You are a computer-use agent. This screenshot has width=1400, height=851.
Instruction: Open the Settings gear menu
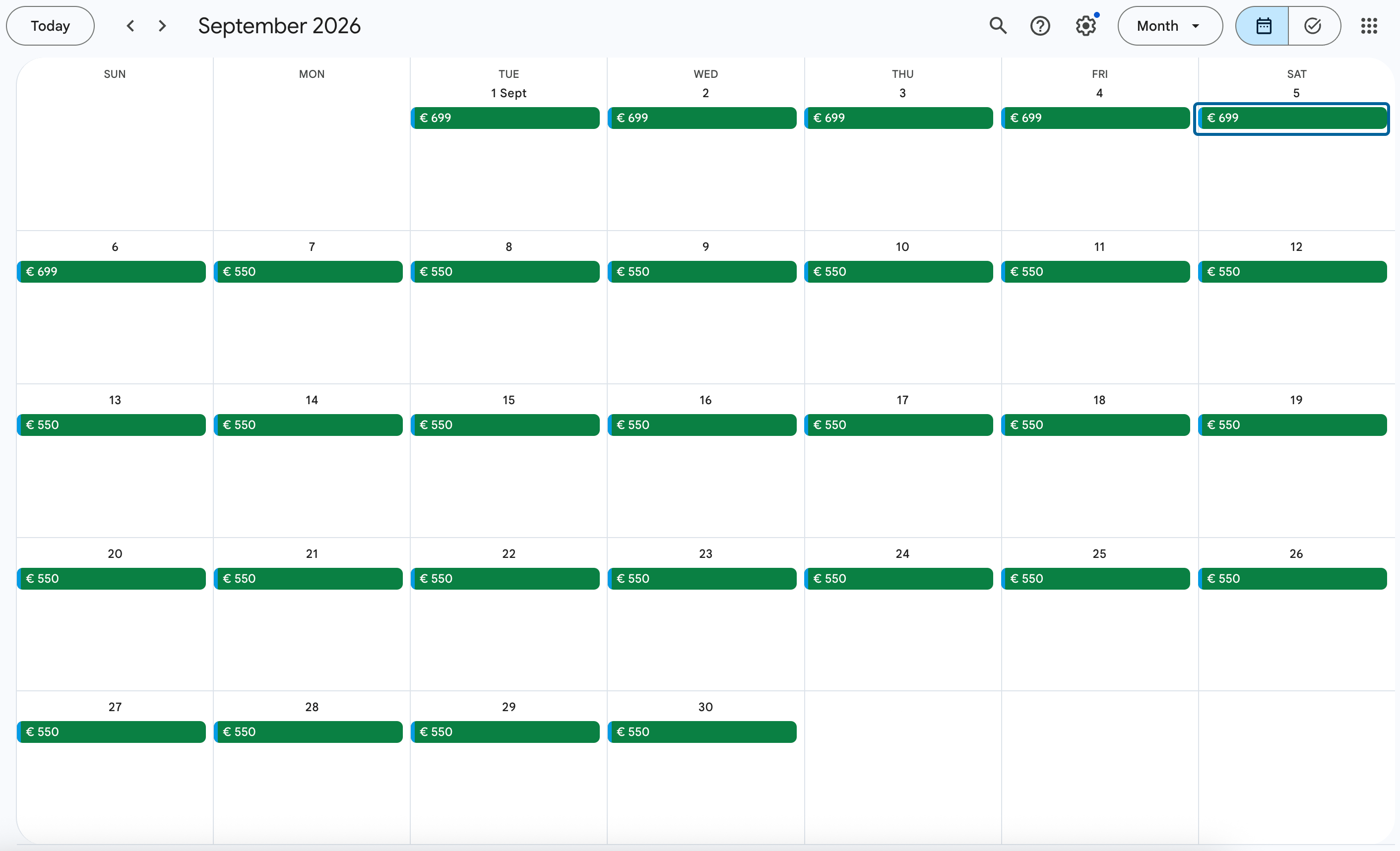[1085, 26]
